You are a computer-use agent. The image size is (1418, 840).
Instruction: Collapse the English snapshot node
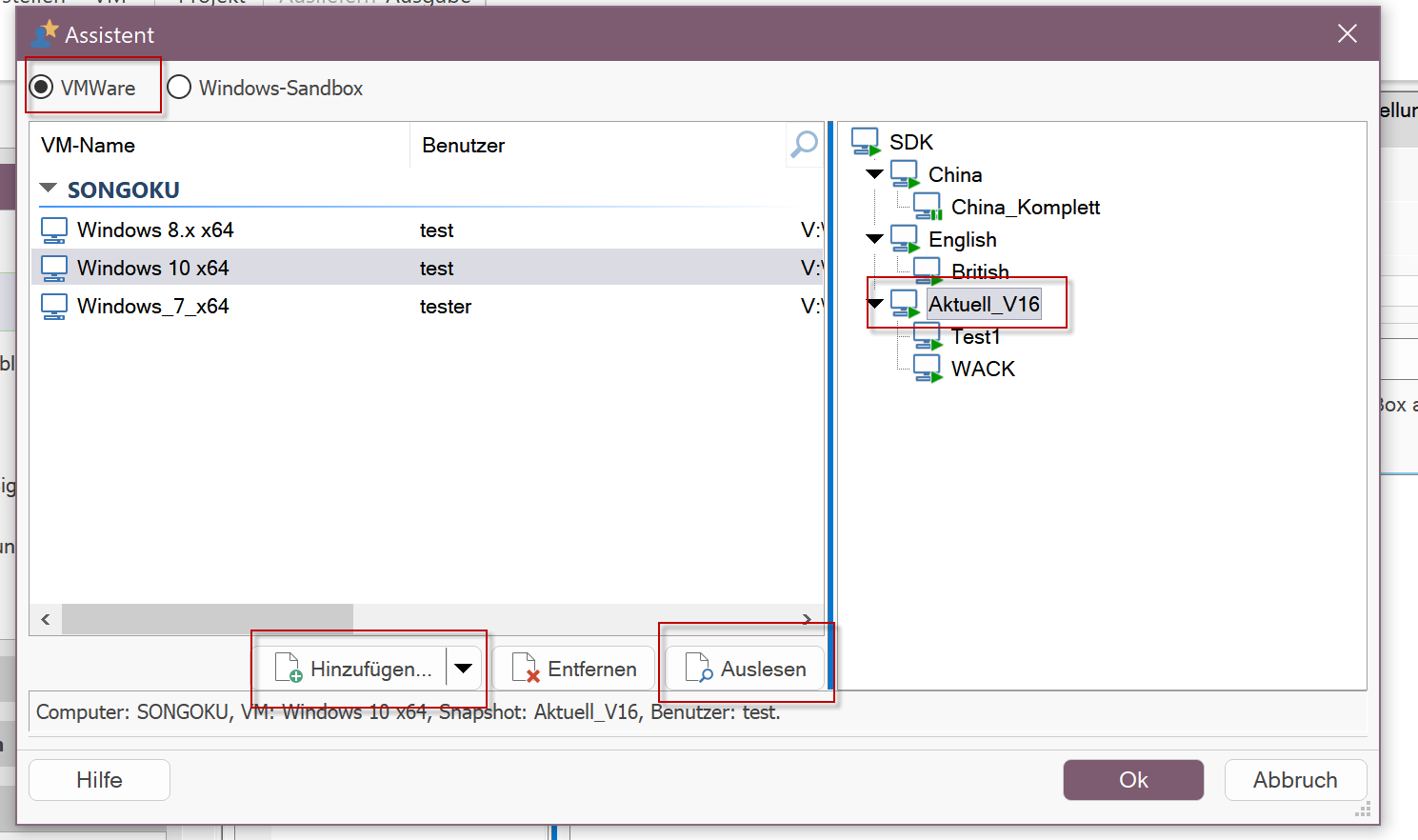pyautogui.click(x=874, y=239)
